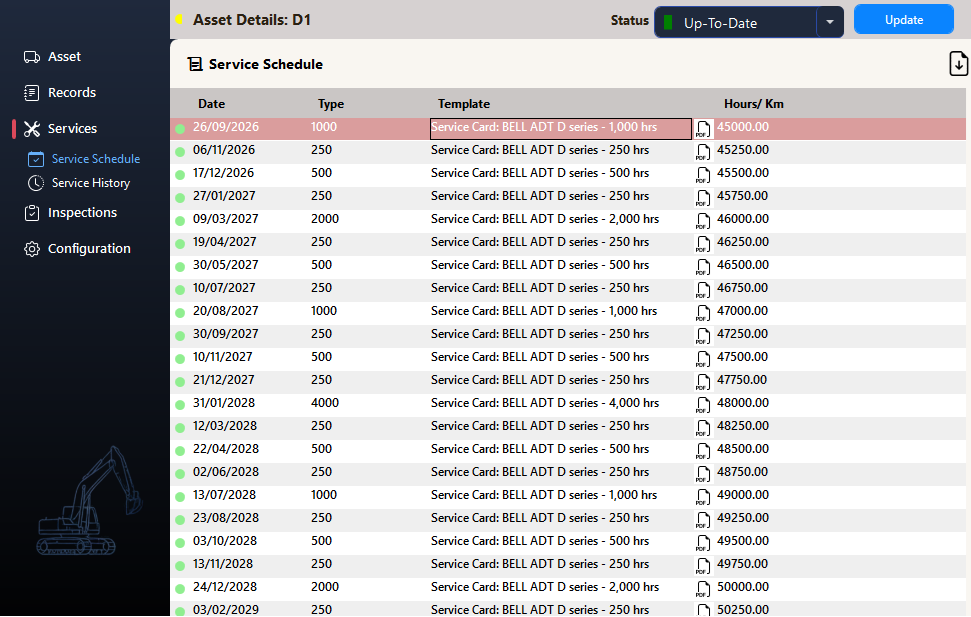This screenshot has width=971, height=617.
Task: Click green status dot for 06/11/2026 row
Action: click(x=180, y=152)
